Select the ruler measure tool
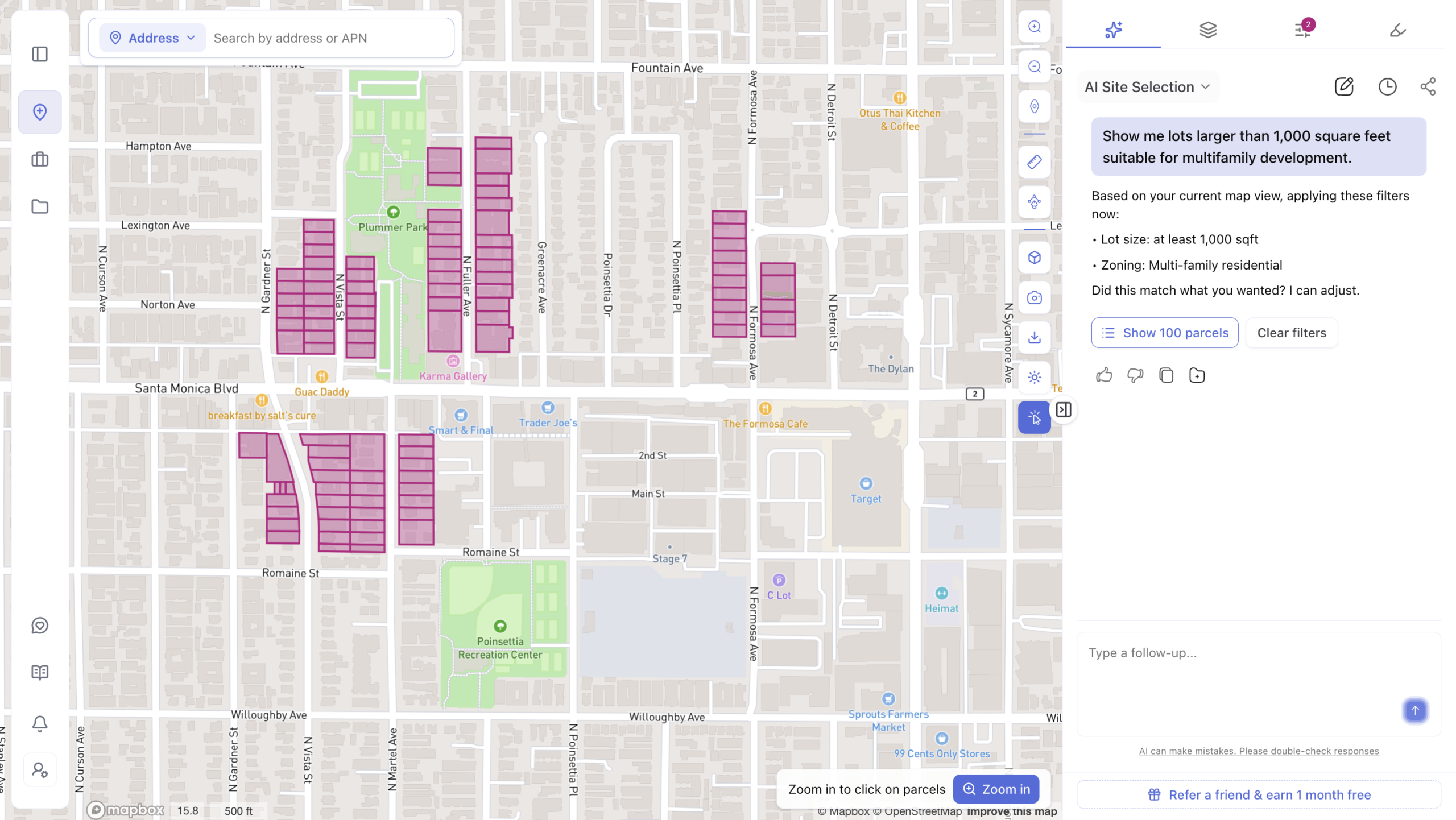This screenshot has width=1456, height=820. point(1034,162)
